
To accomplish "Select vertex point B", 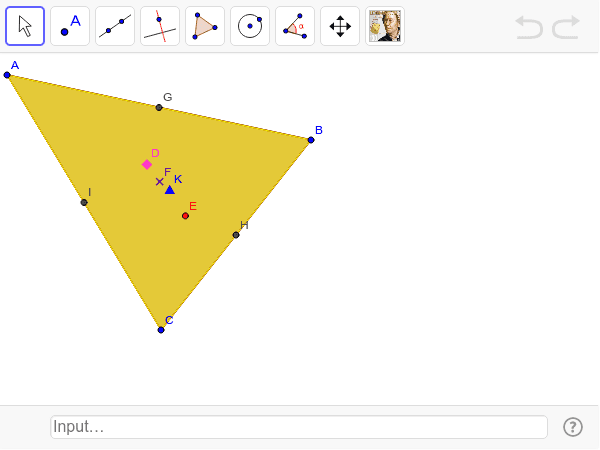I will click(x=311, y=140).
